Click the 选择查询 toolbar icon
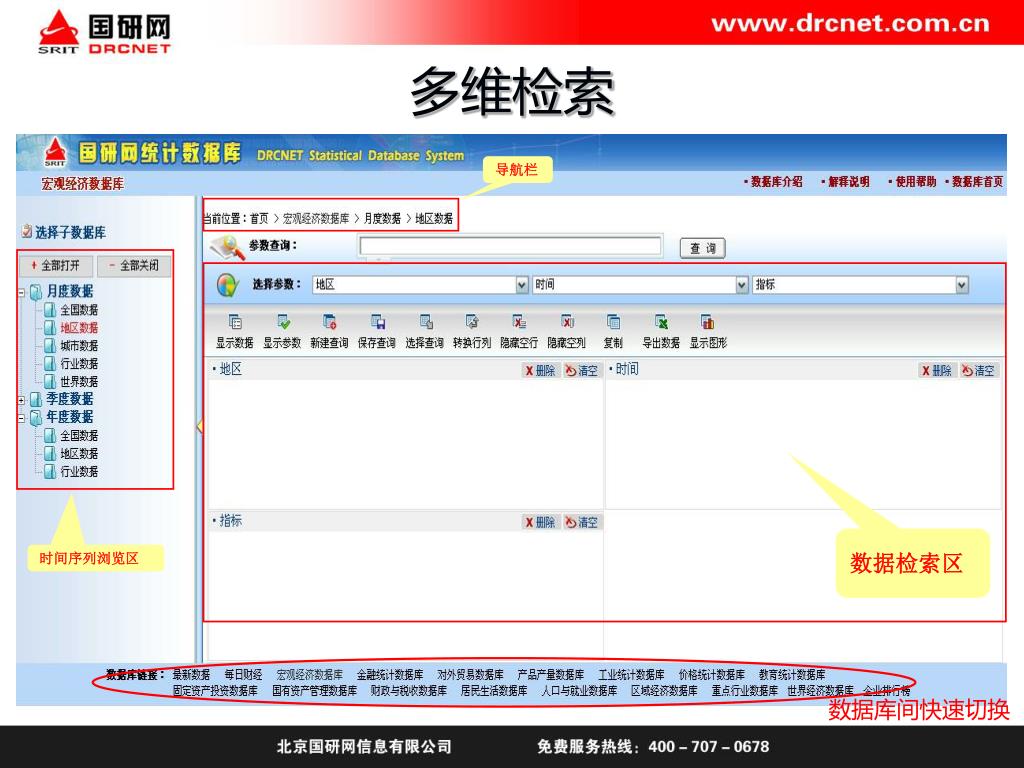Image resolution: width=1024 pixels, height=768 pixels. tap(425, 322)
